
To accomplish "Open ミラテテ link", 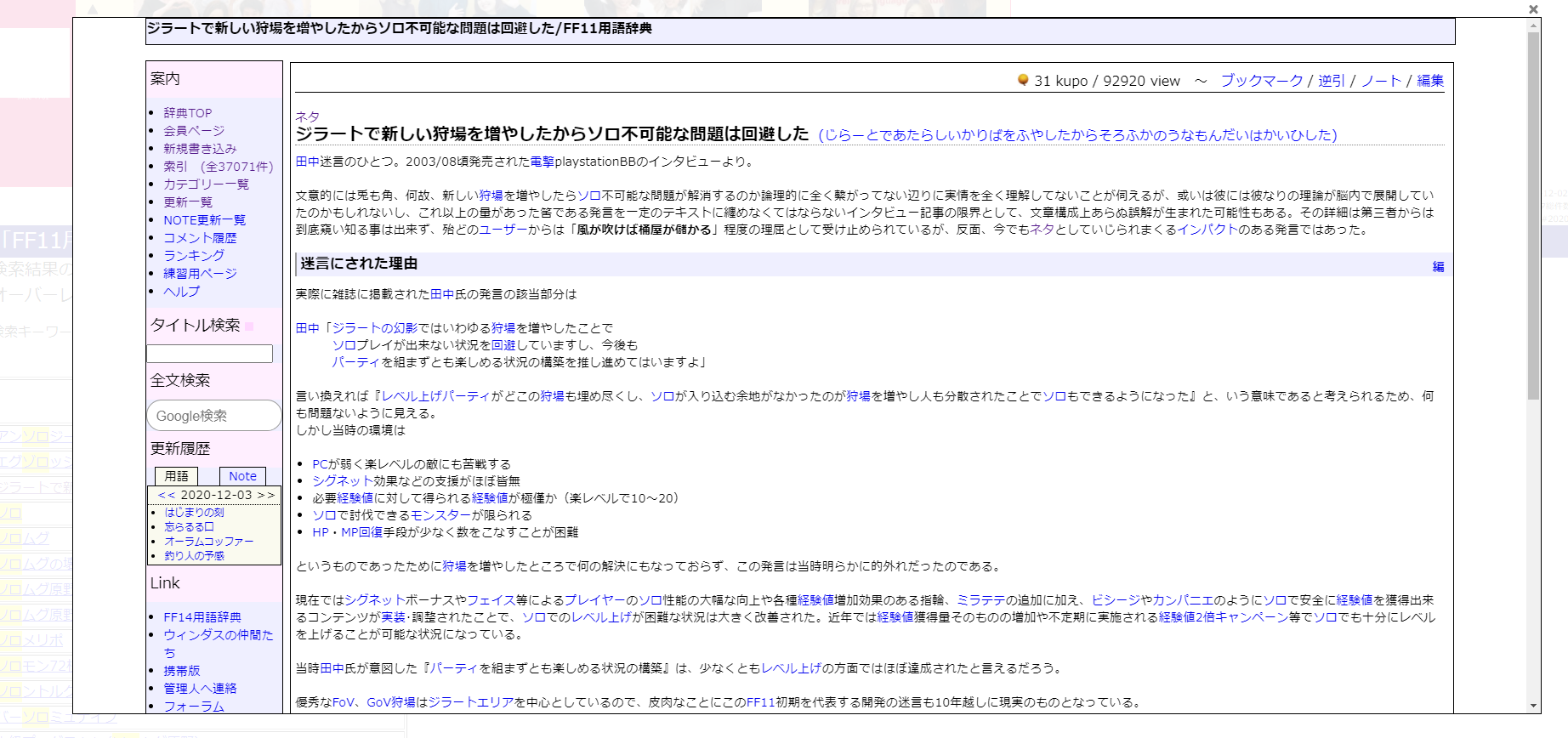I will click(980, 600).
